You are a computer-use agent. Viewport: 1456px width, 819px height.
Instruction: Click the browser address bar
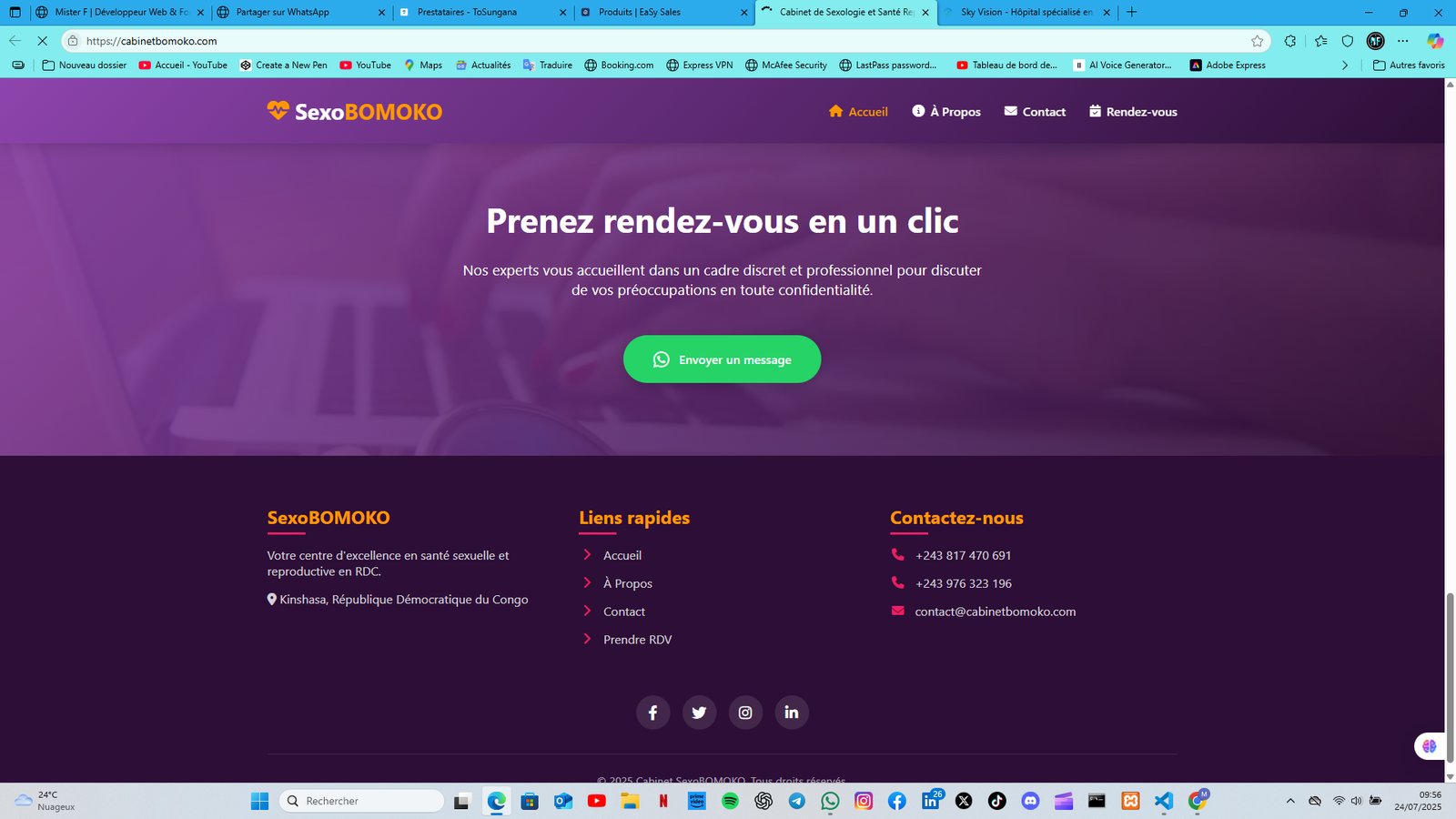(637, 41)
